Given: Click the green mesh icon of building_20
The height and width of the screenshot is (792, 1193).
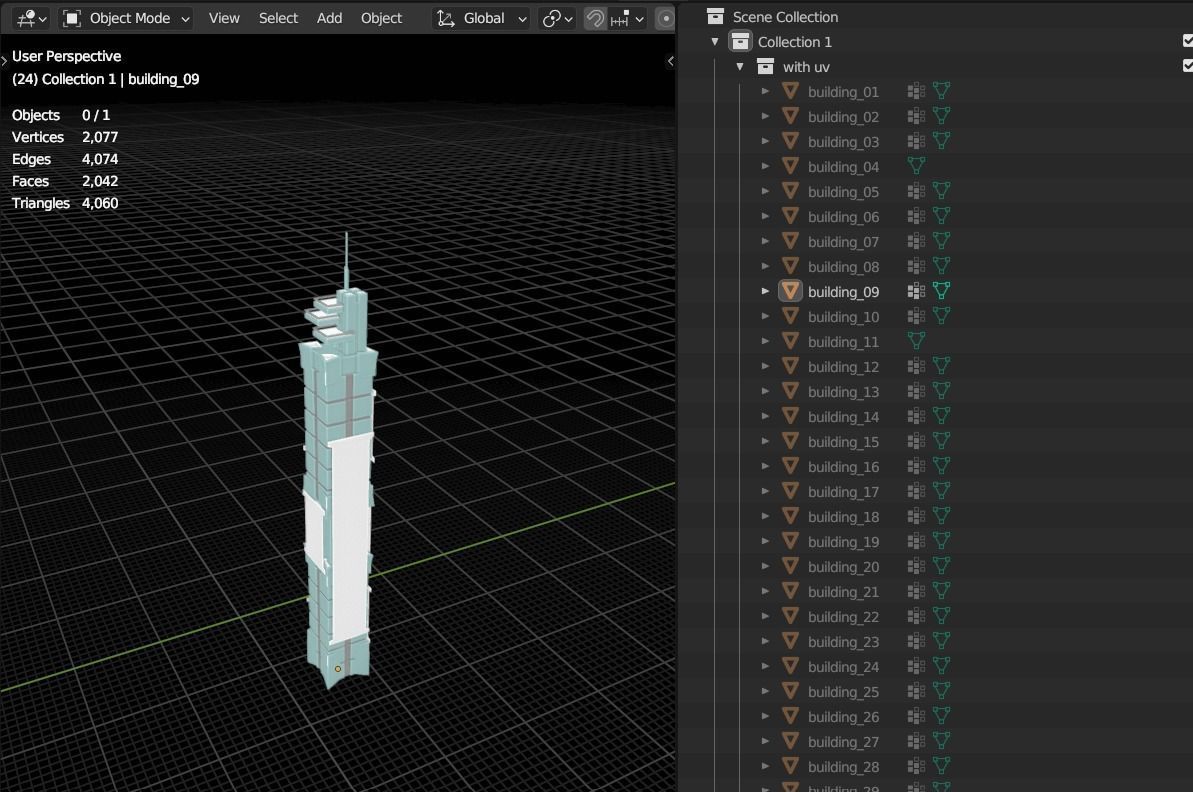Looking at the screenshot, I should pyautogui.click(x=941, y=567).
